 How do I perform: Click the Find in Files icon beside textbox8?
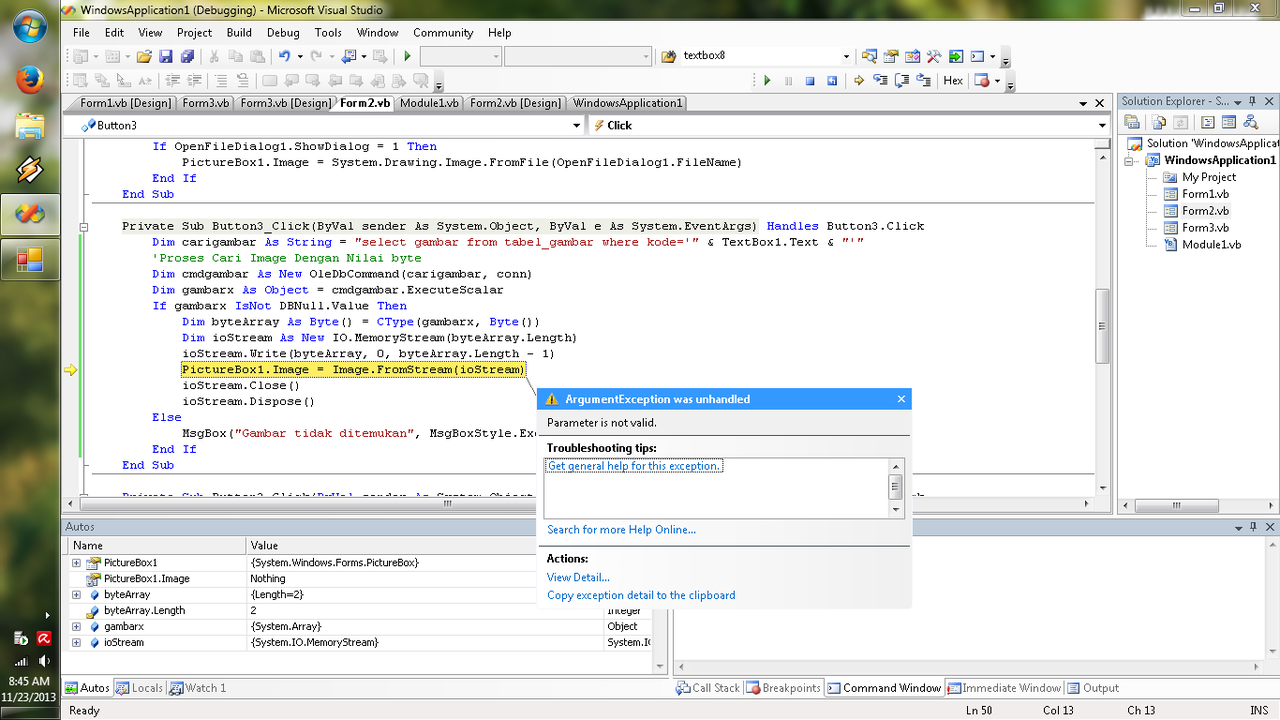point(669,56)
